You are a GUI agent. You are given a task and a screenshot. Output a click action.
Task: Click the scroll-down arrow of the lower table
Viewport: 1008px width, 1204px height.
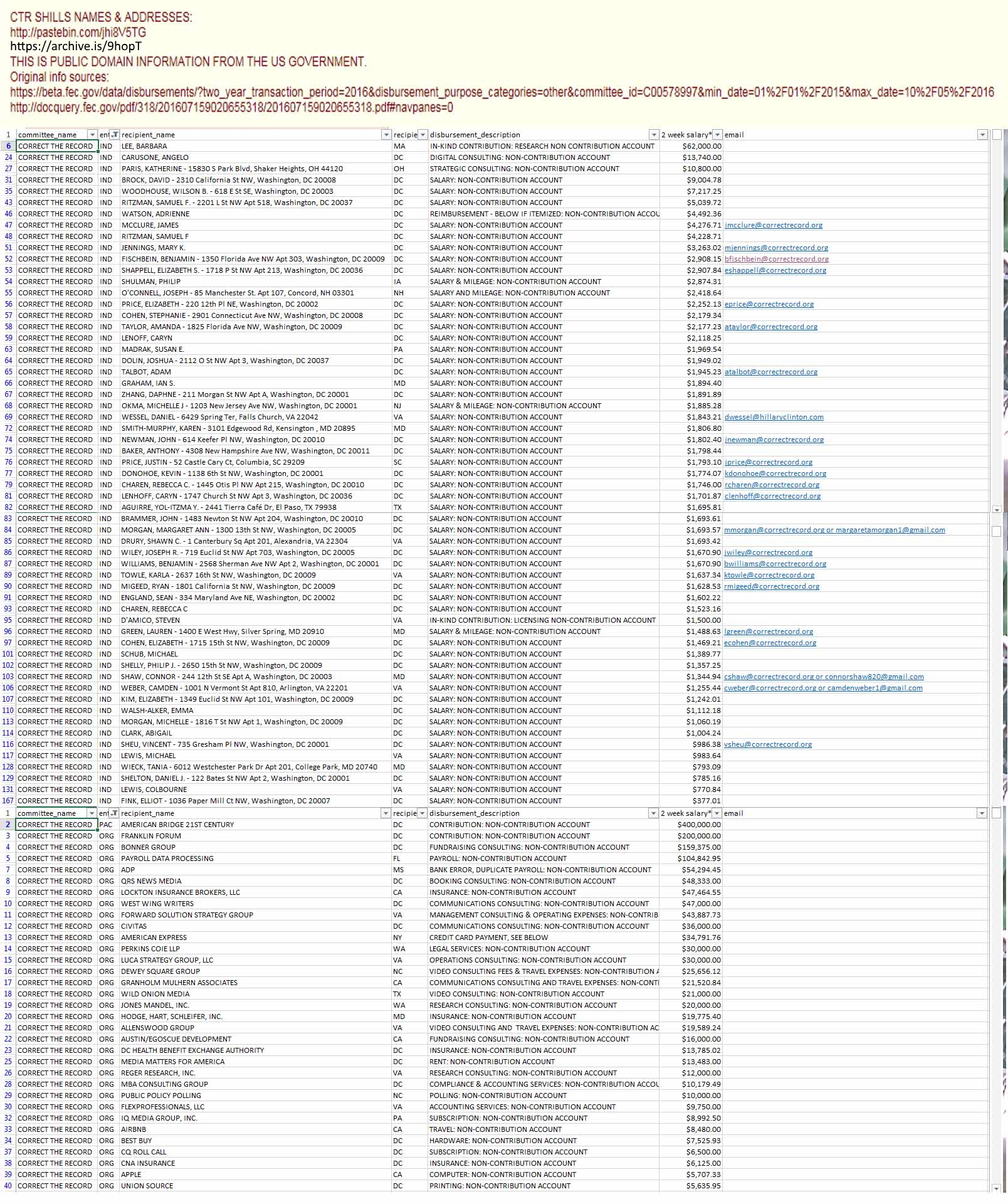pos(997,1188)
